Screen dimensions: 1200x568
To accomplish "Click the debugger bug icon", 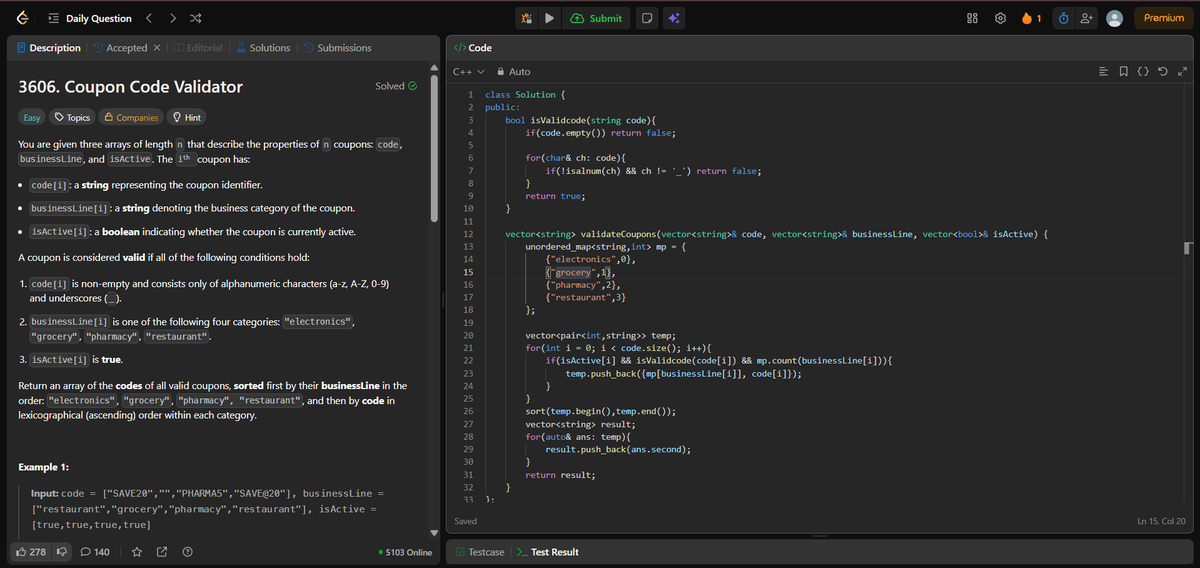I will click(527, 18).
